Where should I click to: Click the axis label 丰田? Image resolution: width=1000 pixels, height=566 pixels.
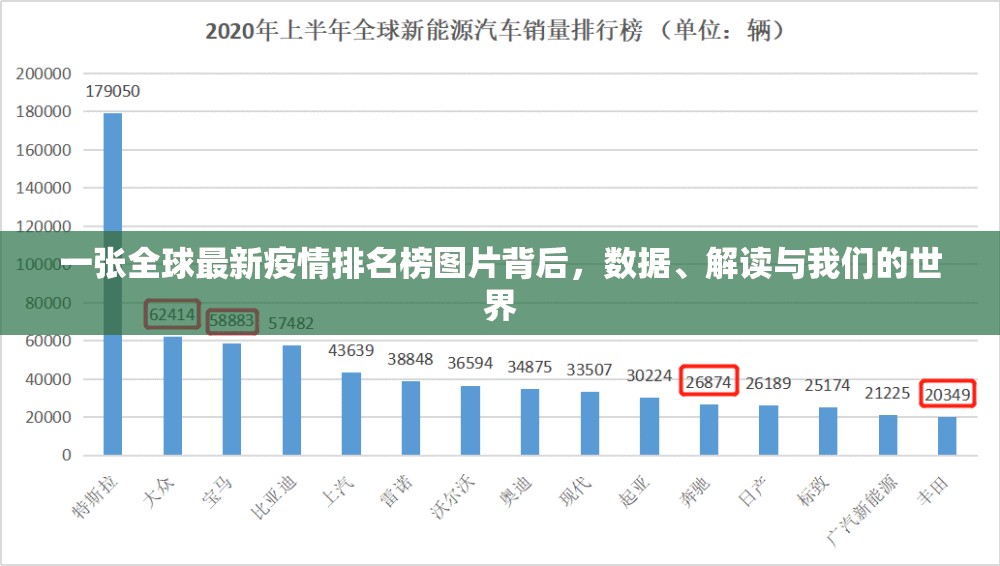tap(933, 492)
